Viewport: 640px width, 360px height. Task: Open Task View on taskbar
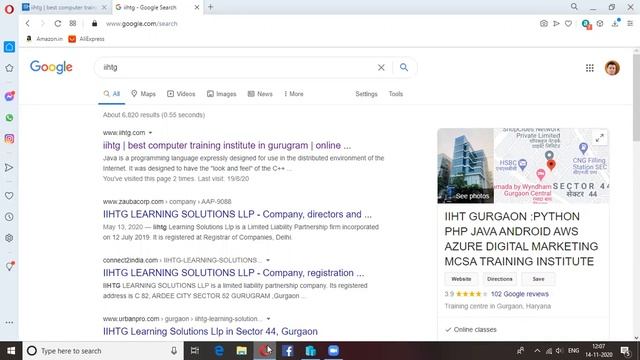(x=195, y=351)
